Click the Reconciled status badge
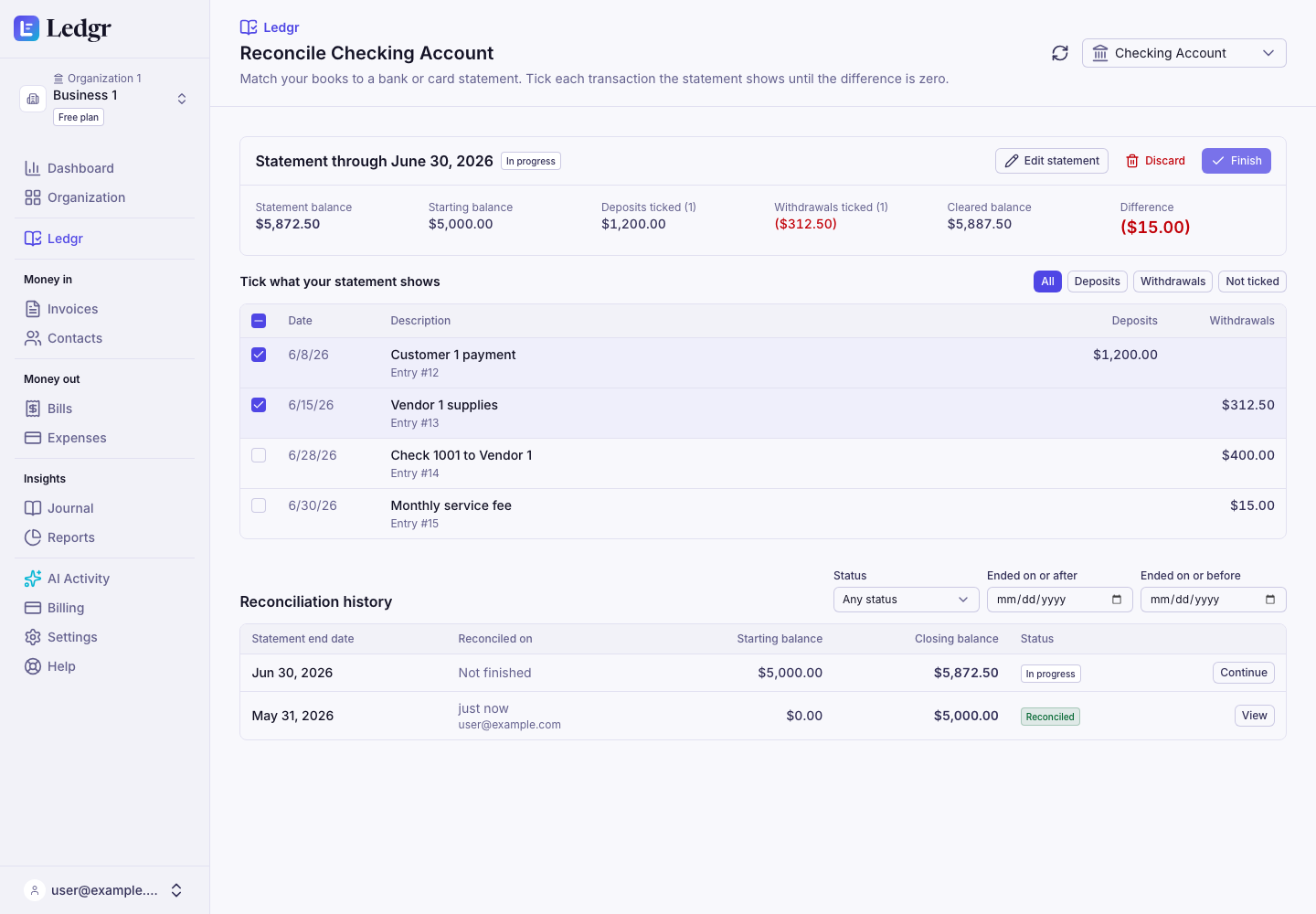 1050,717
